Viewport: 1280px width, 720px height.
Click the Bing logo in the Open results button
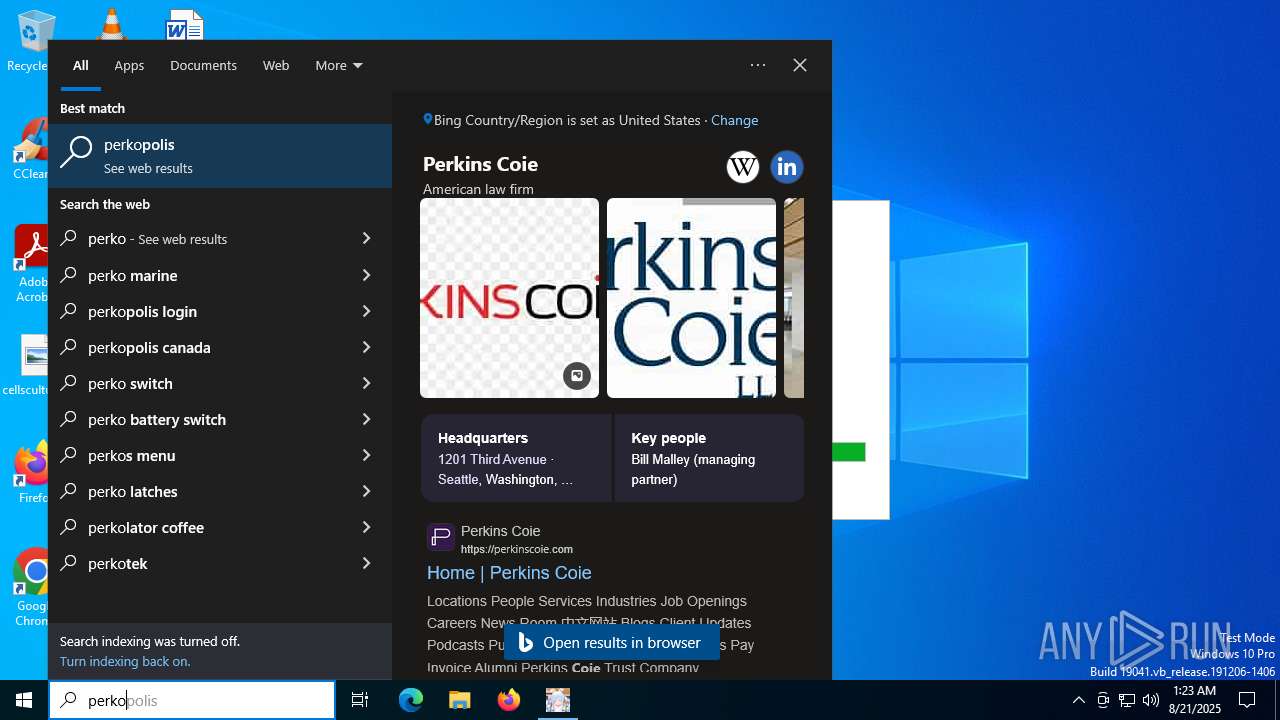point(526,643)
